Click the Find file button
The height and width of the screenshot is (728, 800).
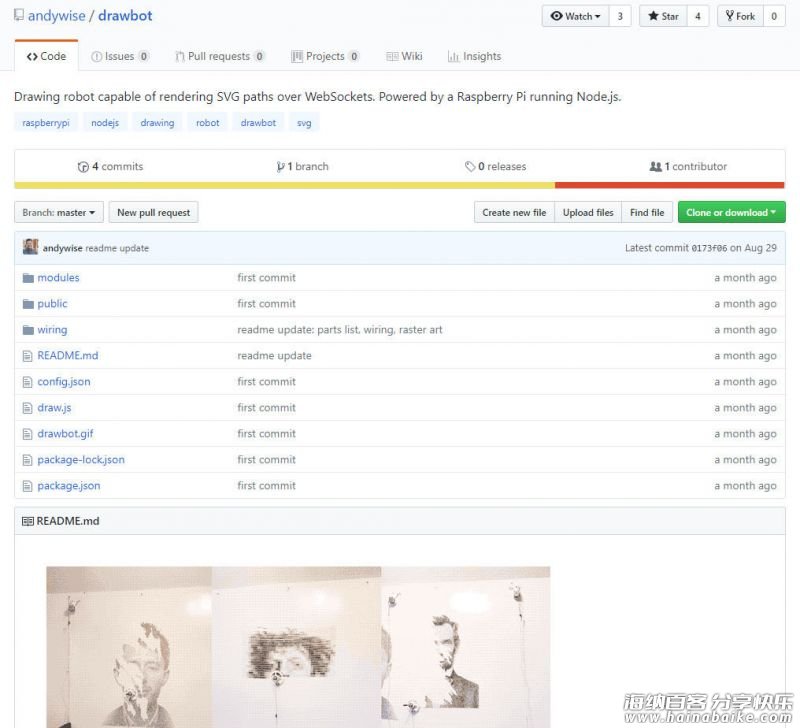click(647, 212)
